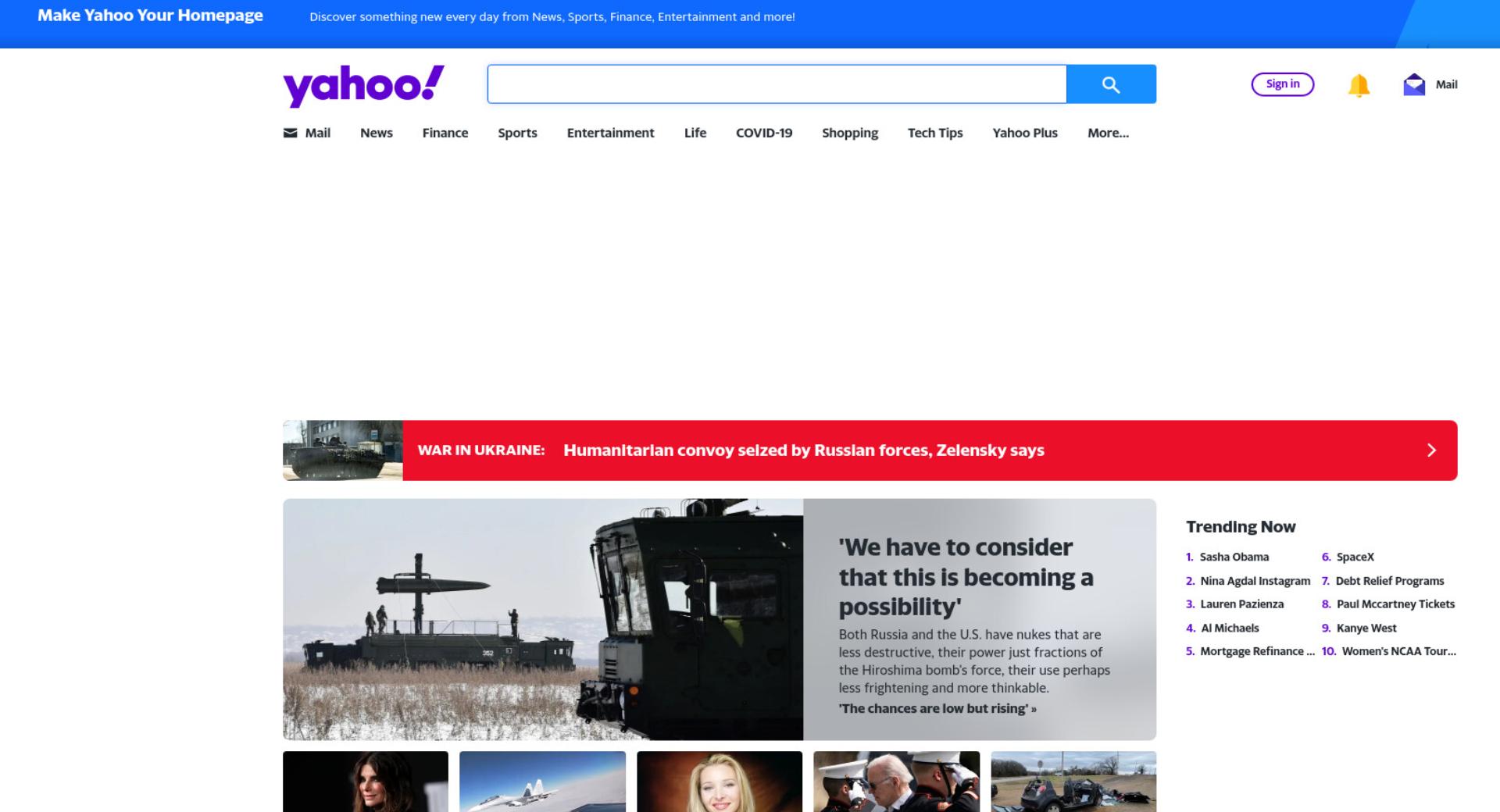Click the envelope icon in navigation bar
The height and width of the screenshot is (812, 1500).
click(290, 133)
